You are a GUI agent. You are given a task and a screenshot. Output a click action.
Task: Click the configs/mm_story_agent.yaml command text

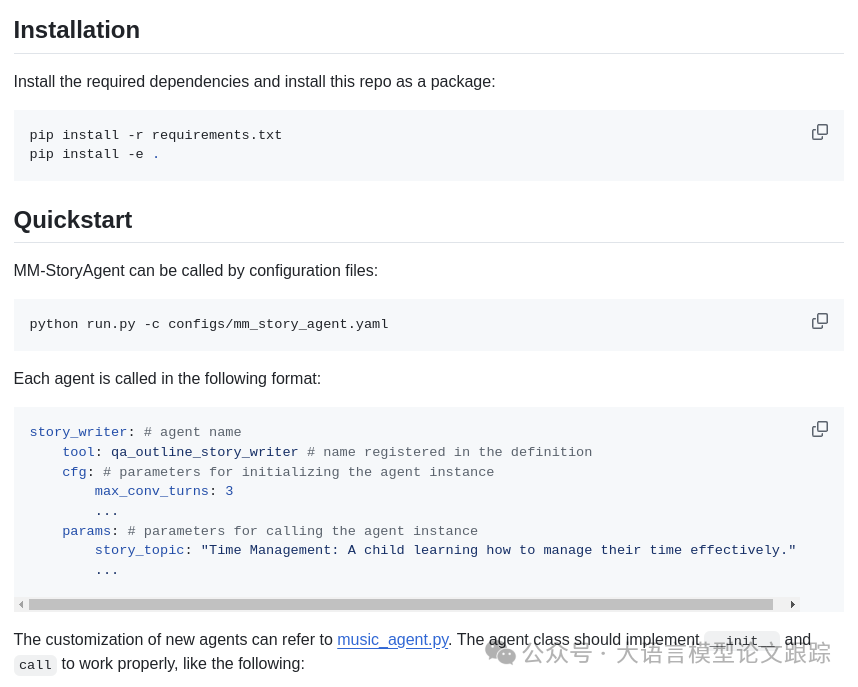point(278,324)
